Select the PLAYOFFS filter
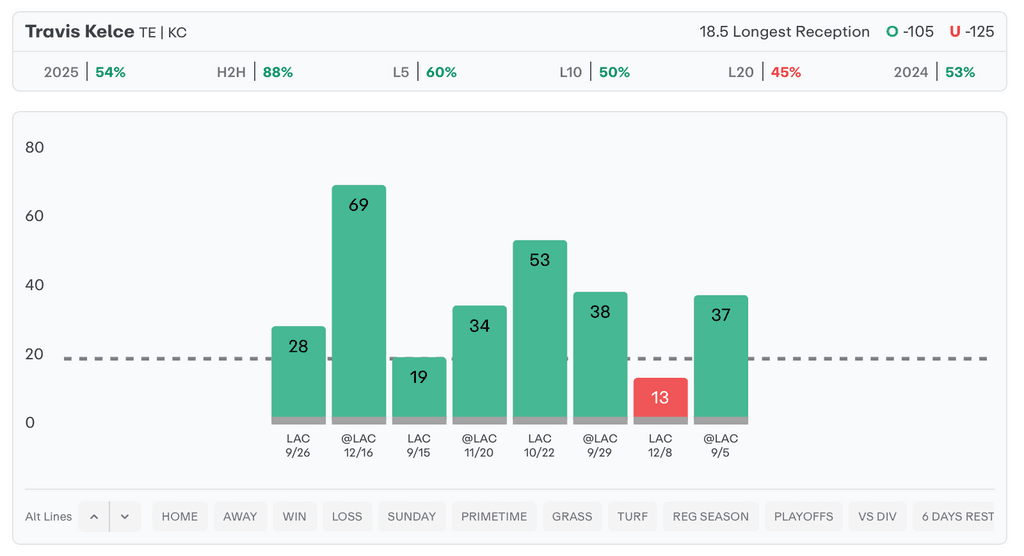1024x556 pixels. click(803, 517)
